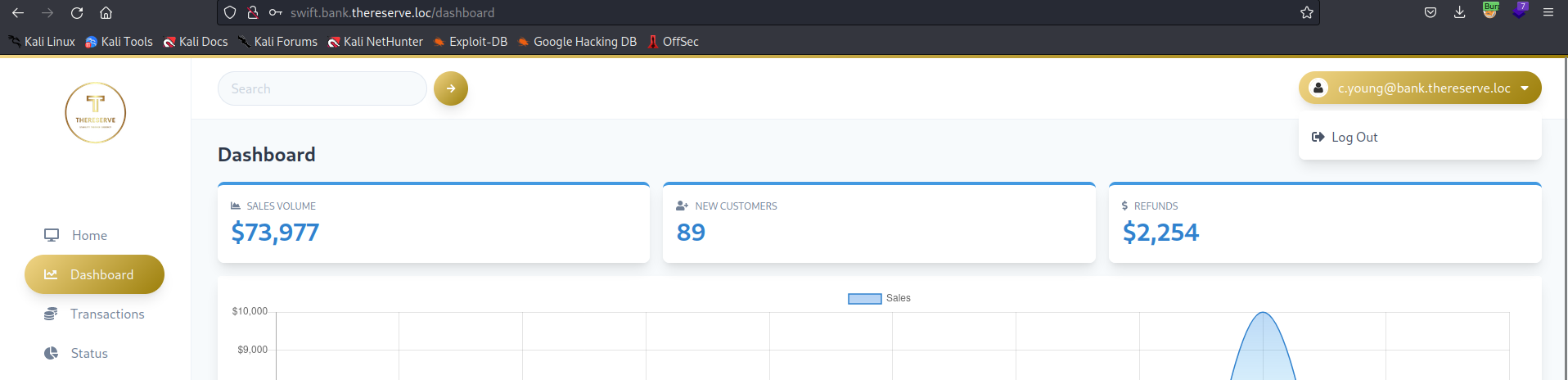Submit search with gold arrow button
1568x380 pixels.
(451, 88)
